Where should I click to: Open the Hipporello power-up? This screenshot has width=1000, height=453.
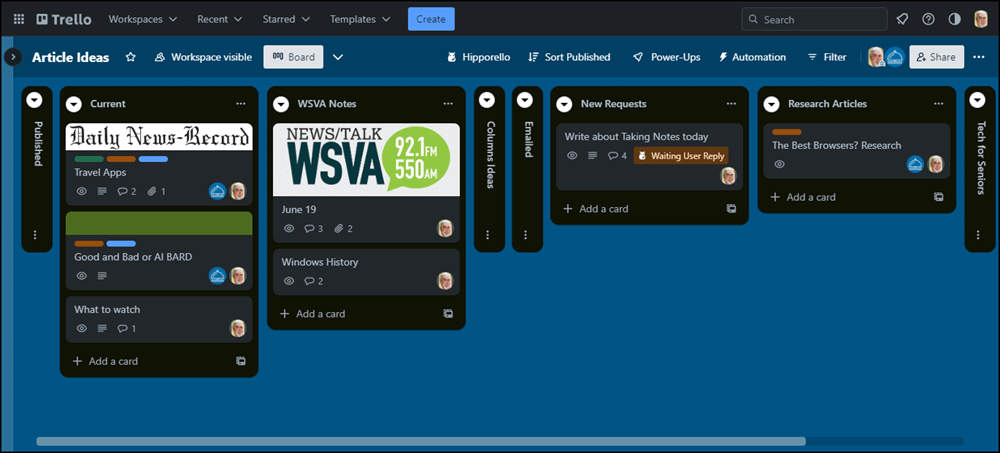click(x=478, y=57)
